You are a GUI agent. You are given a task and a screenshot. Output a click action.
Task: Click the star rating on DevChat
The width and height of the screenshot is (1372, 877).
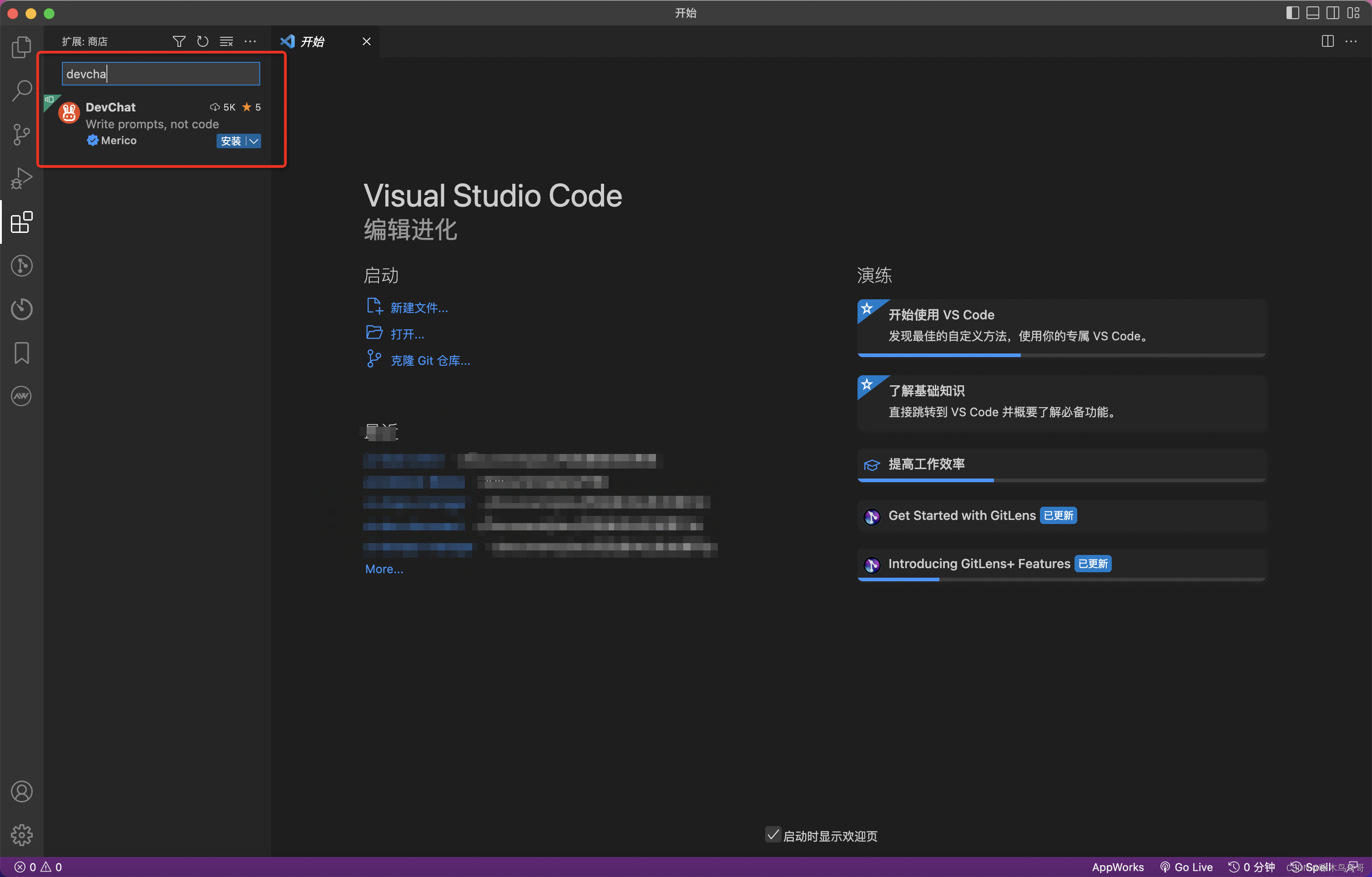tap(251, 107)
